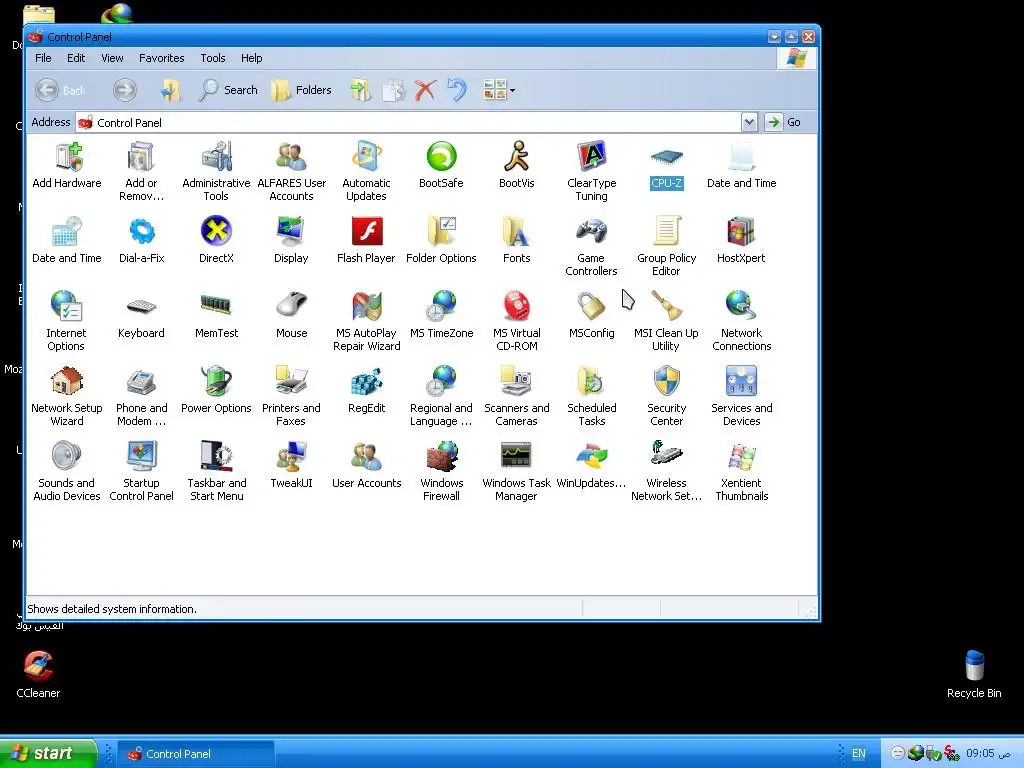Image resolution: width=1024 pixels, height=768 pixels.
Task: Click the EN language indicator
Action: point(859,754)
